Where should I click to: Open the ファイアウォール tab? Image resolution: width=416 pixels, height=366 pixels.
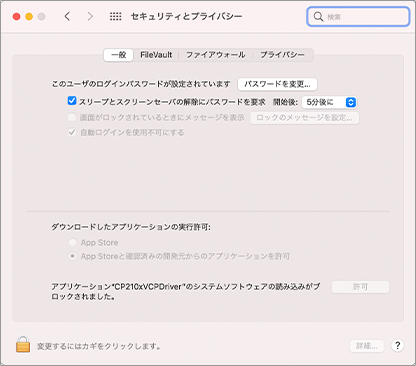click(x=216, y=55)
